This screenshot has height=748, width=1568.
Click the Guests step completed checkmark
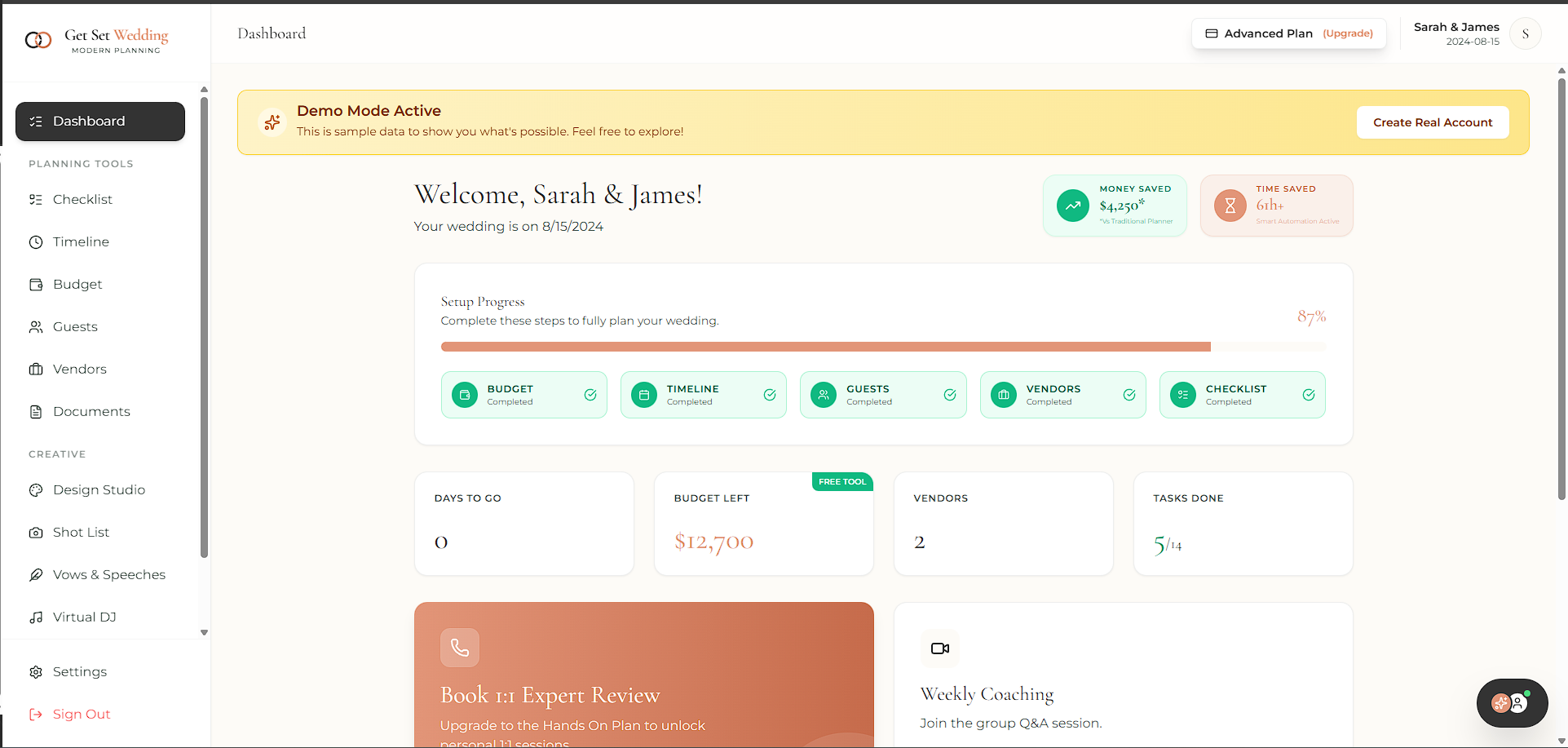point(950,395)
